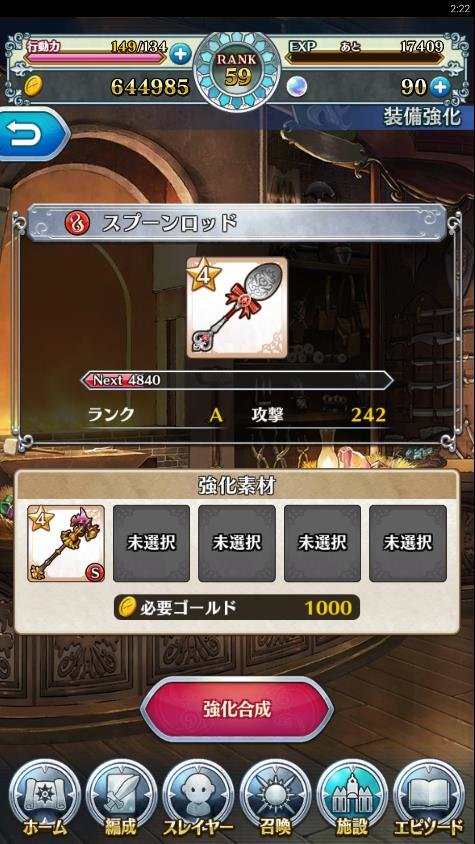
Task: Choose the fourth 未選択 material slot
Action: pos(322,543)
